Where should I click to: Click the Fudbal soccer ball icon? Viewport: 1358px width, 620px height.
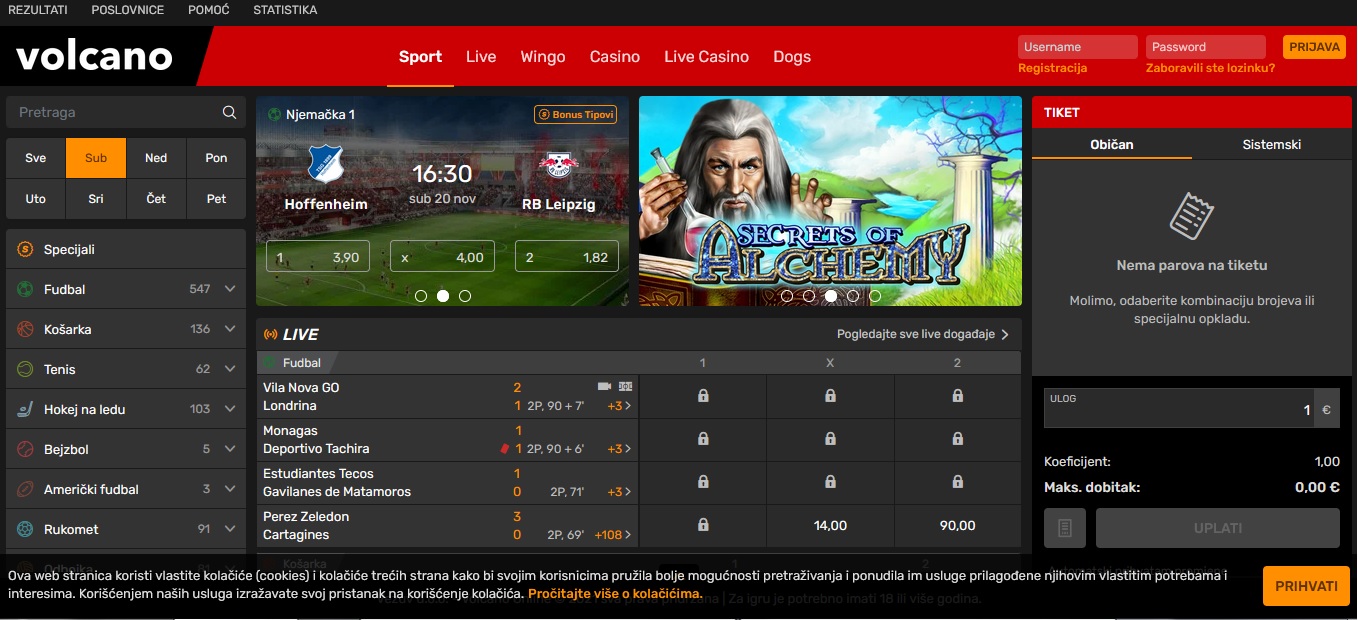pos(25,289)
